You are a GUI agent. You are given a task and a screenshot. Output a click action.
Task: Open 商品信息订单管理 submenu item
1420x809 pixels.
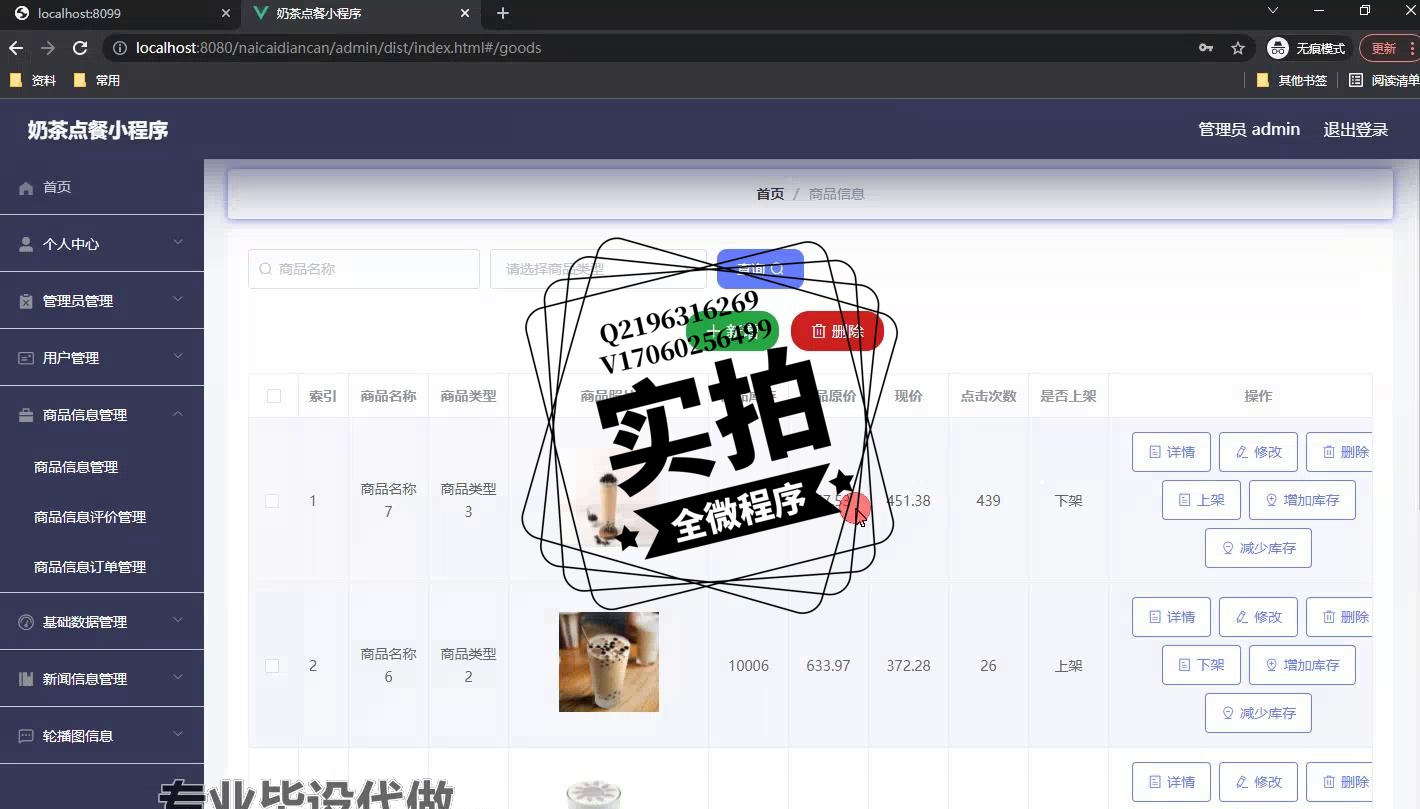tap(90, 567)
